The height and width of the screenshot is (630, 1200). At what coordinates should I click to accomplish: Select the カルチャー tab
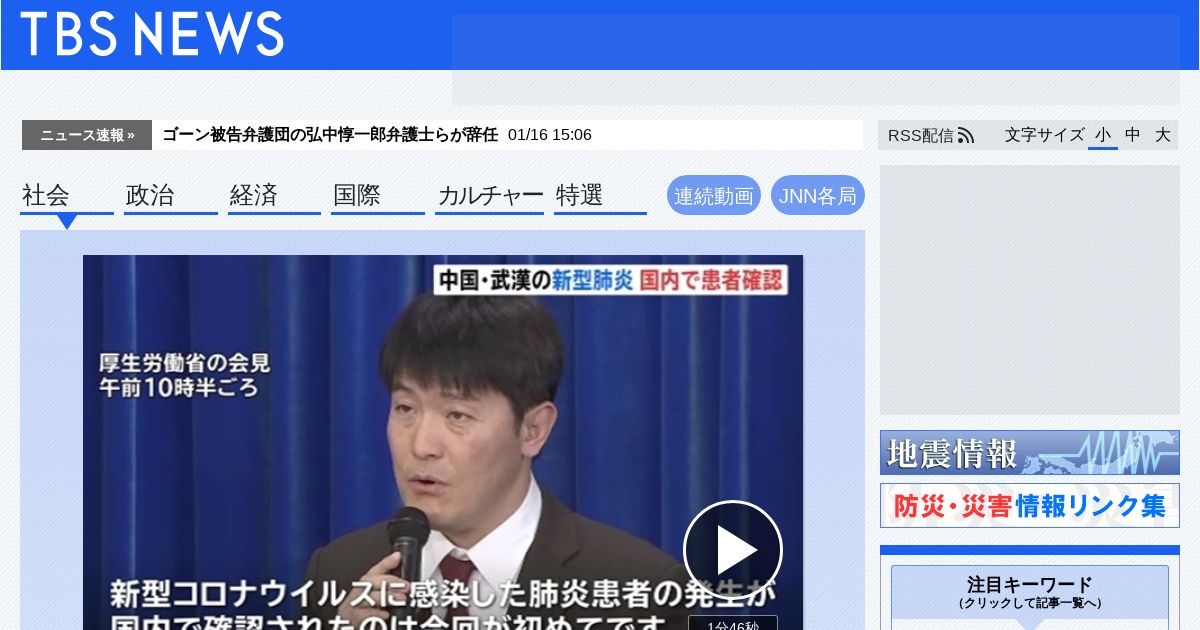pos(490,196)
